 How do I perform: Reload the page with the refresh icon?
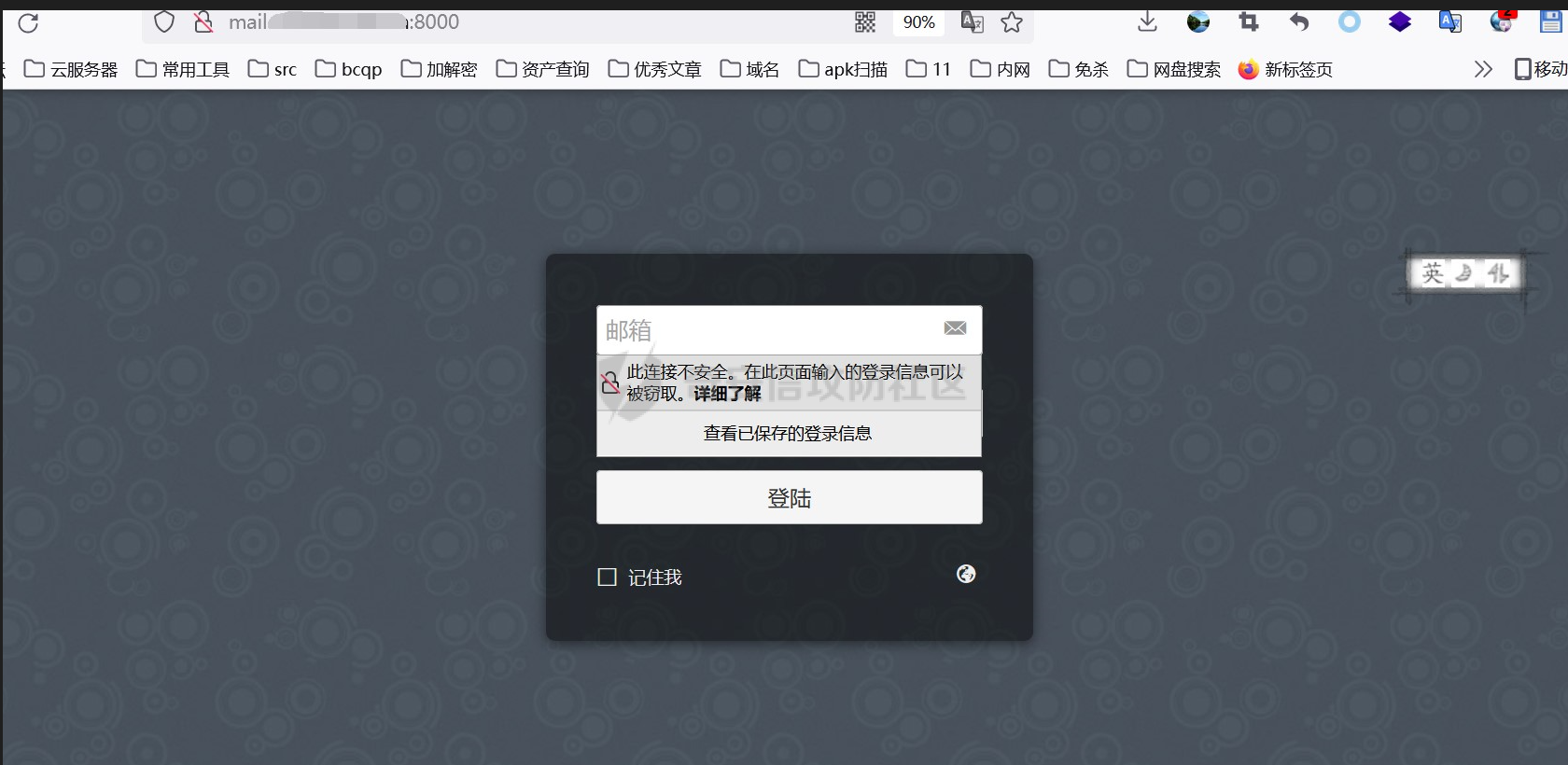(x=28, y=23)
